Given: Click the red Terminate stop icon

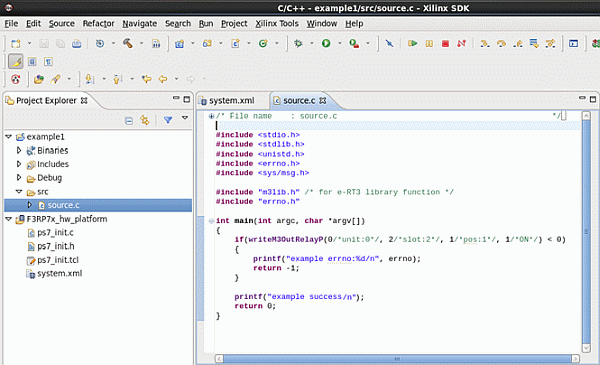Looking at the screenshot, I should (x=445, y=44).
